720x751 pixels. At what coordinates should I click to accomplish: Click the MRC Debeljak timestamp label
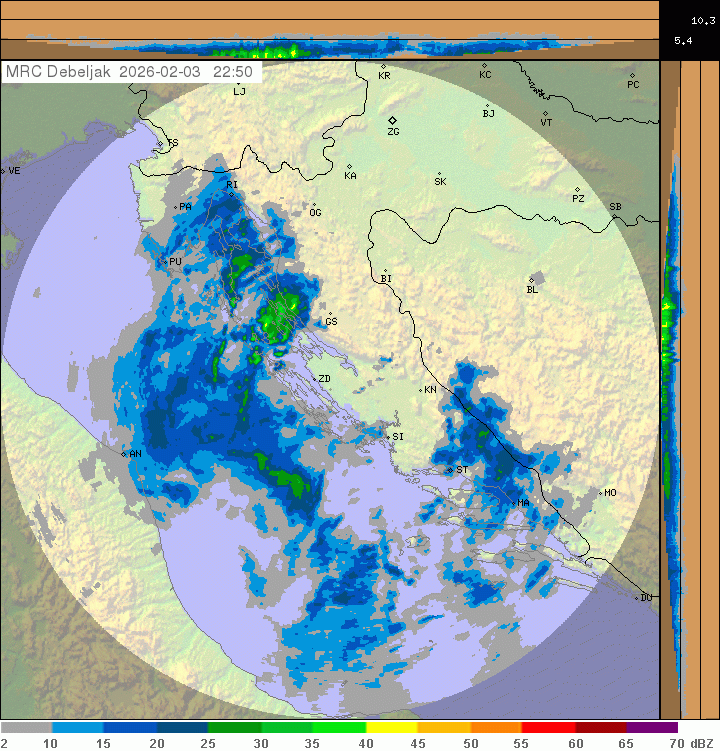[x=129, y=72]
